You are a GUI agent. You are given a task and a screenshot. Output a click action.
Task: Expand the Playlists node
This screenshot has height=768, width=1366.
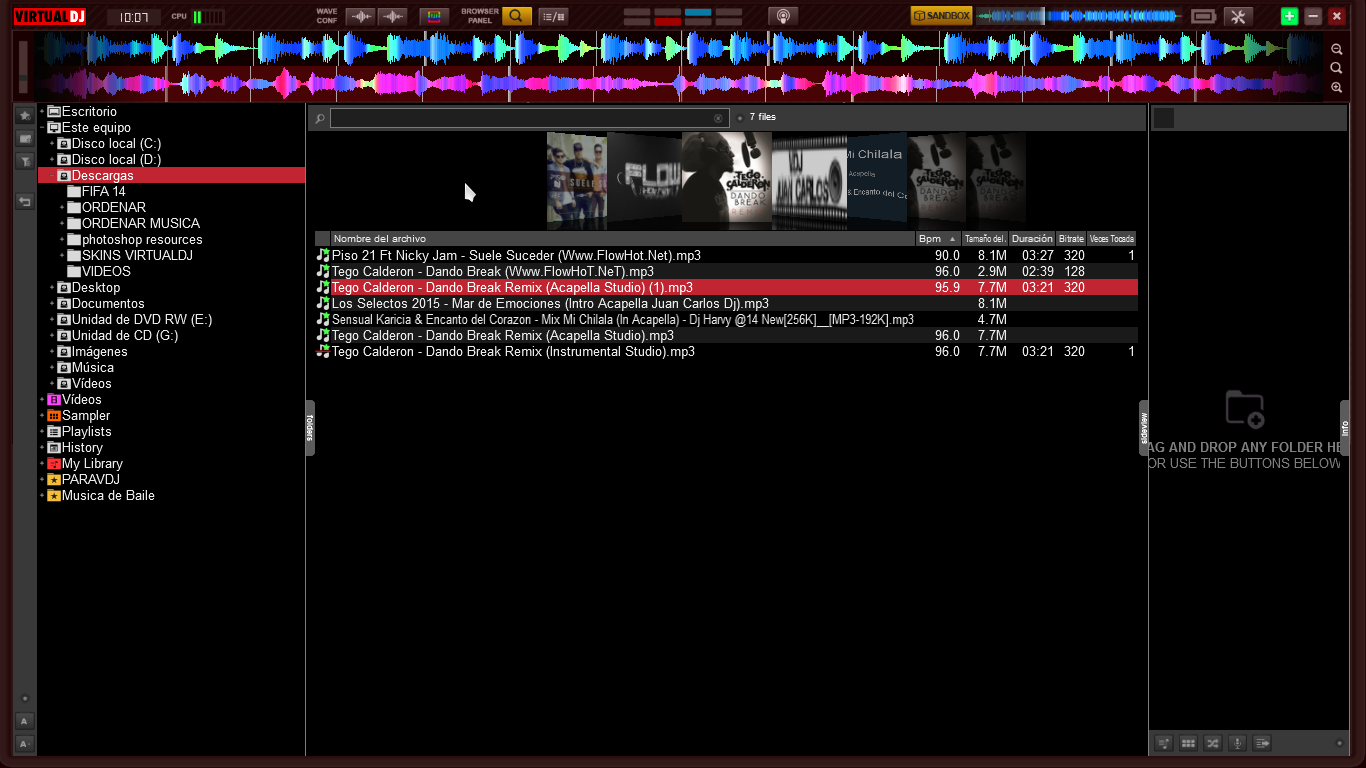tap(42, 432)
